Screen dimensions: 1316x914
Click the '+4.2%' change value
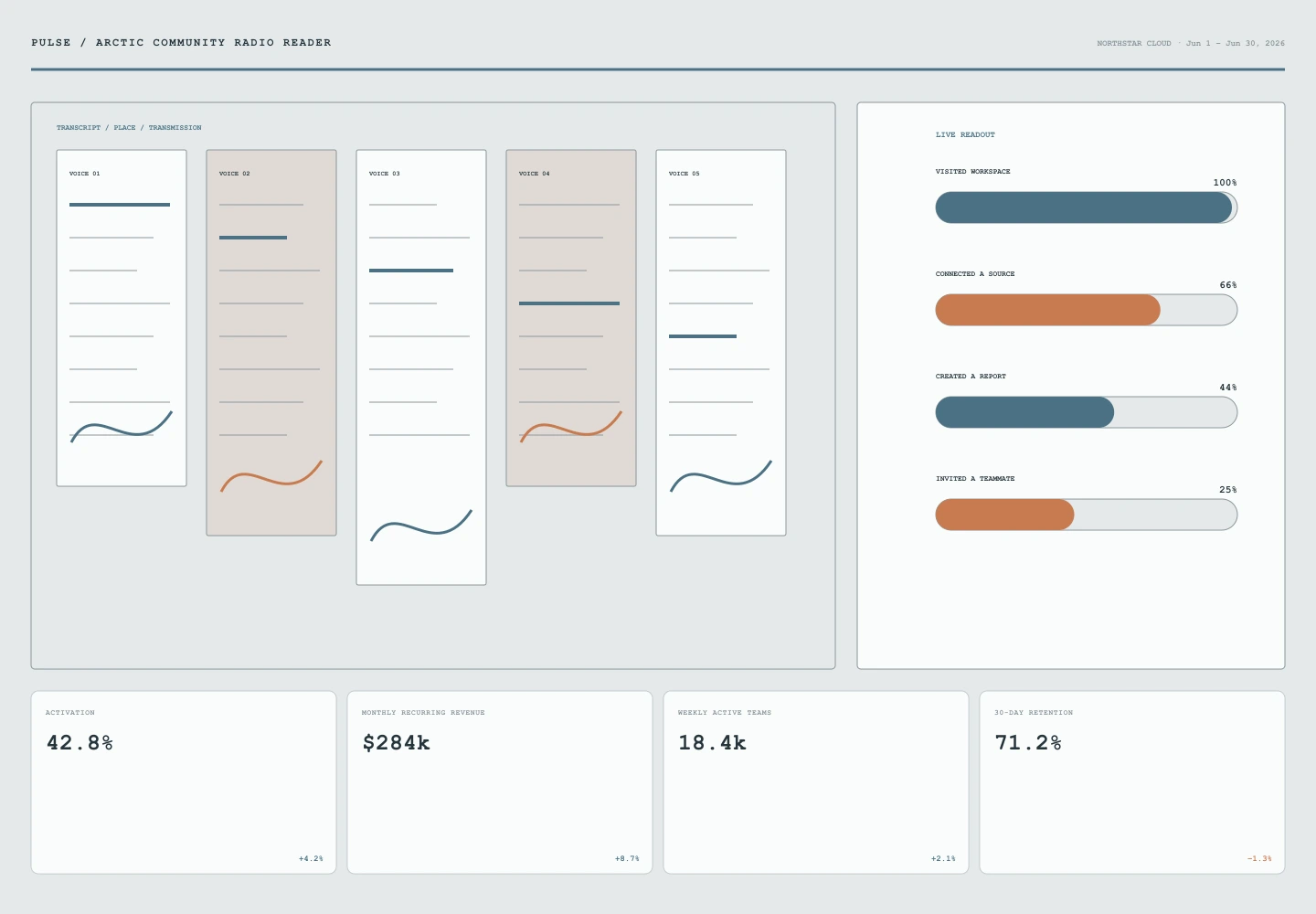311,859
